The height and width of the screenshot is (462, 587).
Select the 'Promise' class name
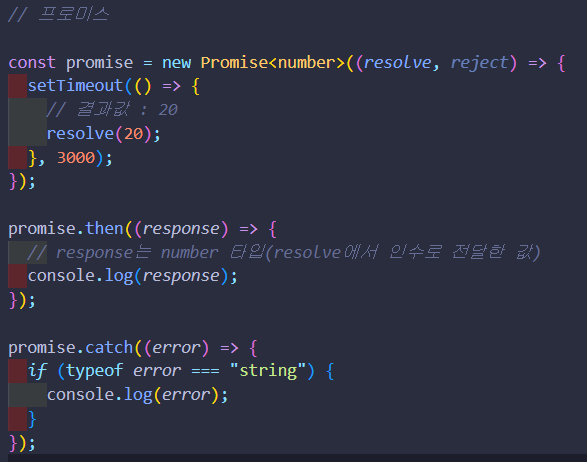[x=234, y=63]
